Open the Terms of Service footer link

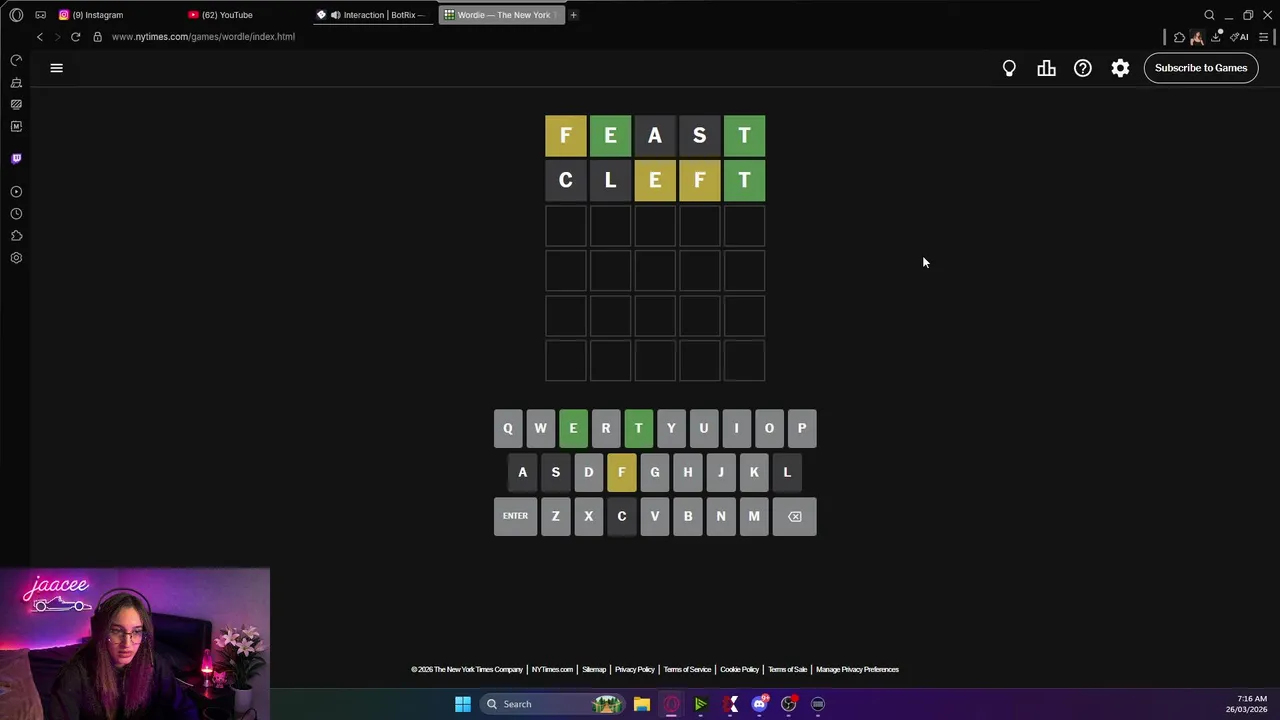tap(687, 670)
